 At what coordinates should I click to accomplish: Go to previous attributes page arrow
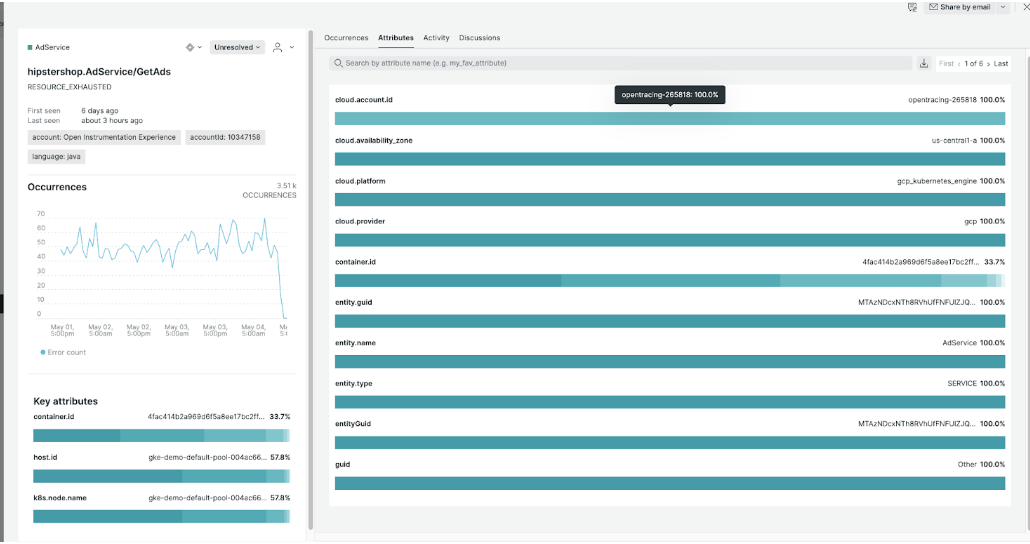960,64
